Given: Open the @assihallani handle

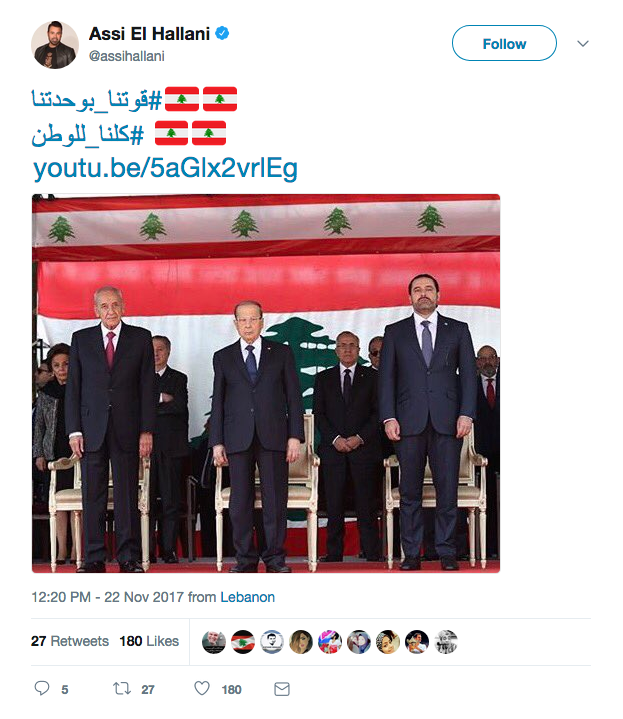Looking at the screenshot, I should click(127, 56).
